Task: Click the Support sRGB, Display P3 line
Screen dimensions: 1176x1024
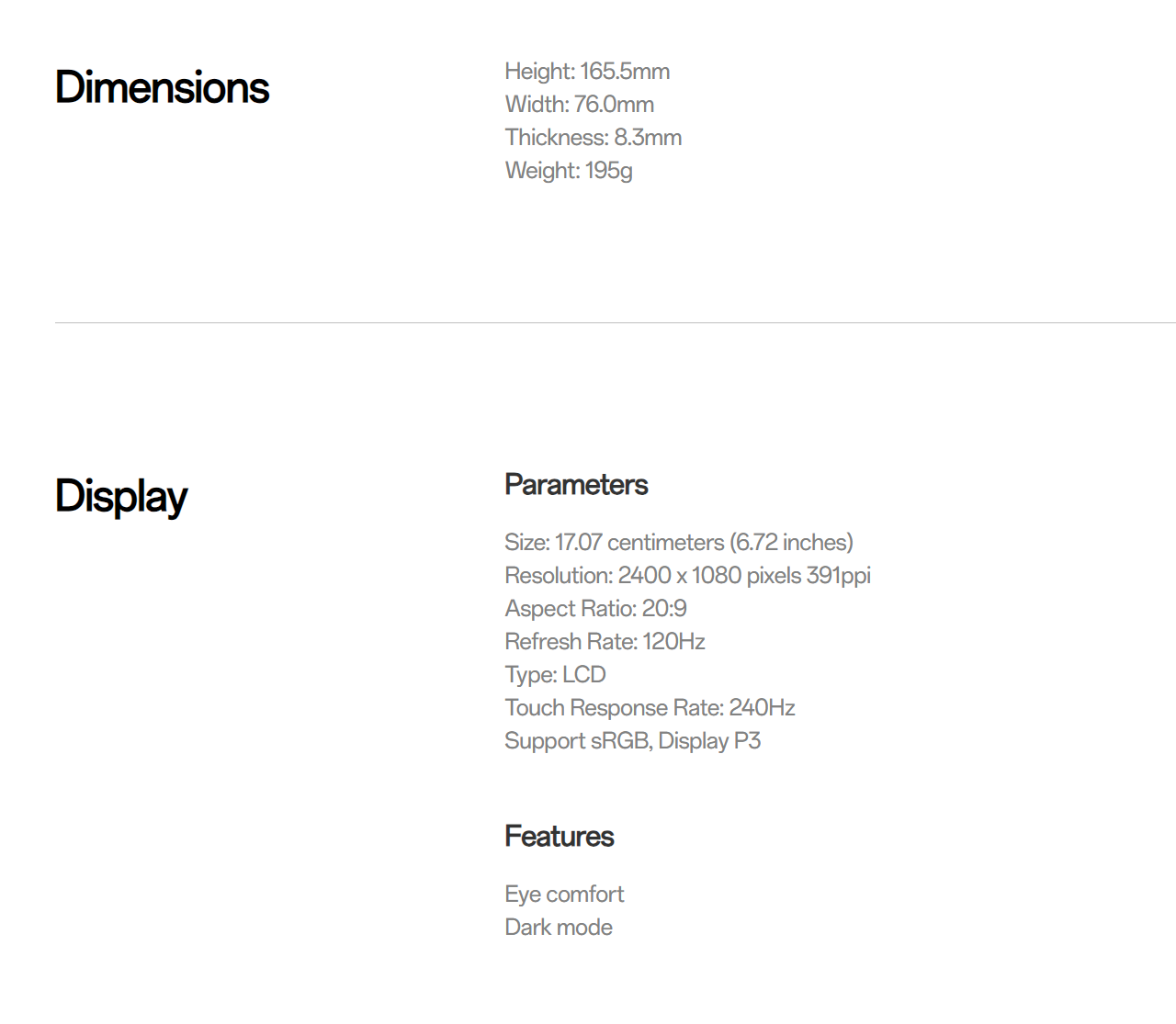Action: tap(632, 741)
